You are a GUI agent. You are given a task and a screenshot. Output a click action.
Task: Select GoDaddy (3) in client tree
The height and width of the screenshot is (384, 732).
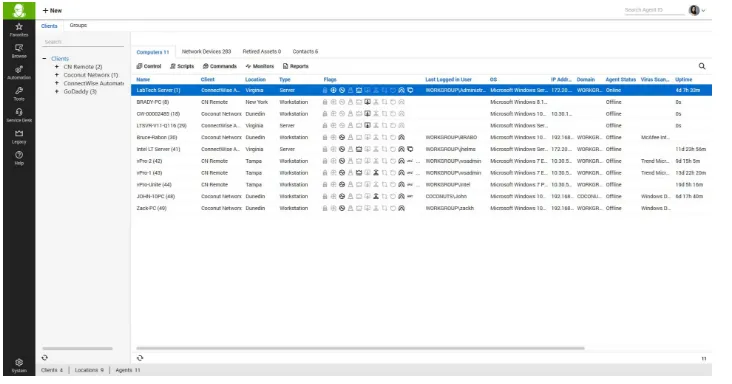(80, 91)
